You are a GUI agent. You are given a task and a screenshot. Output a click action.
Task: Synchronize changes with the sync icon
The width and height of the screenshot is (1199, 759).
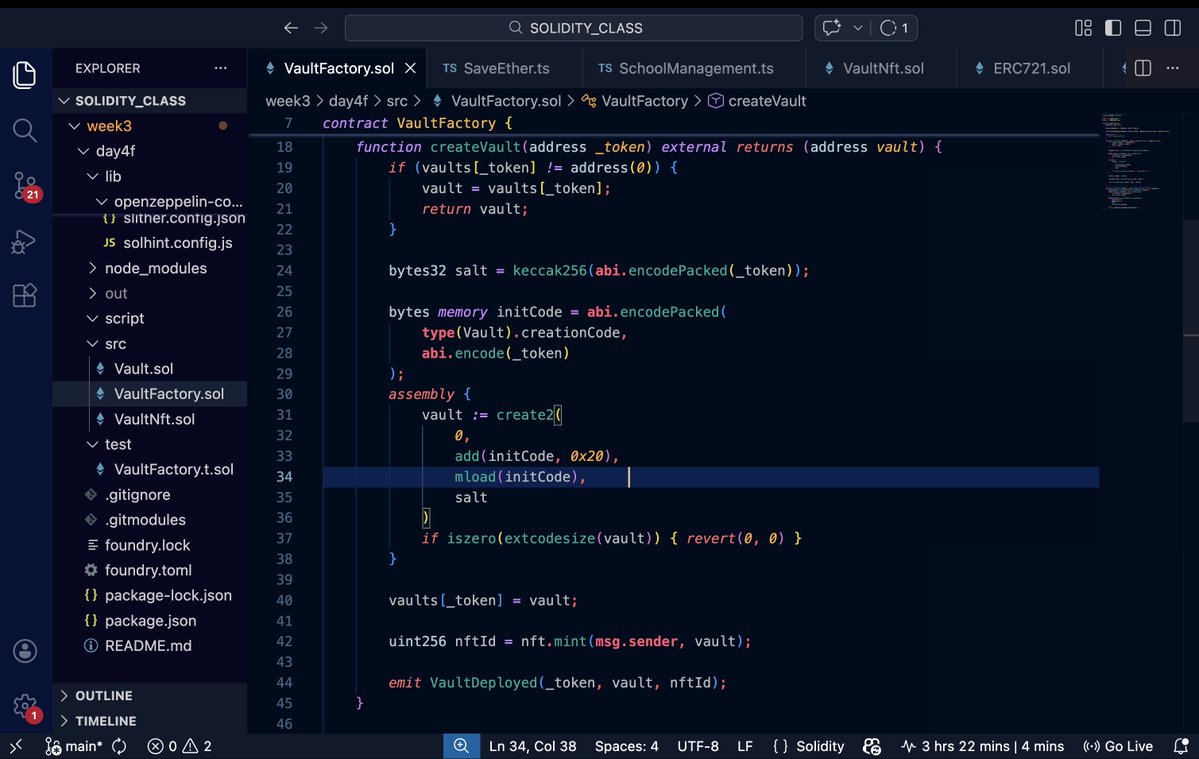pos(119,746)
